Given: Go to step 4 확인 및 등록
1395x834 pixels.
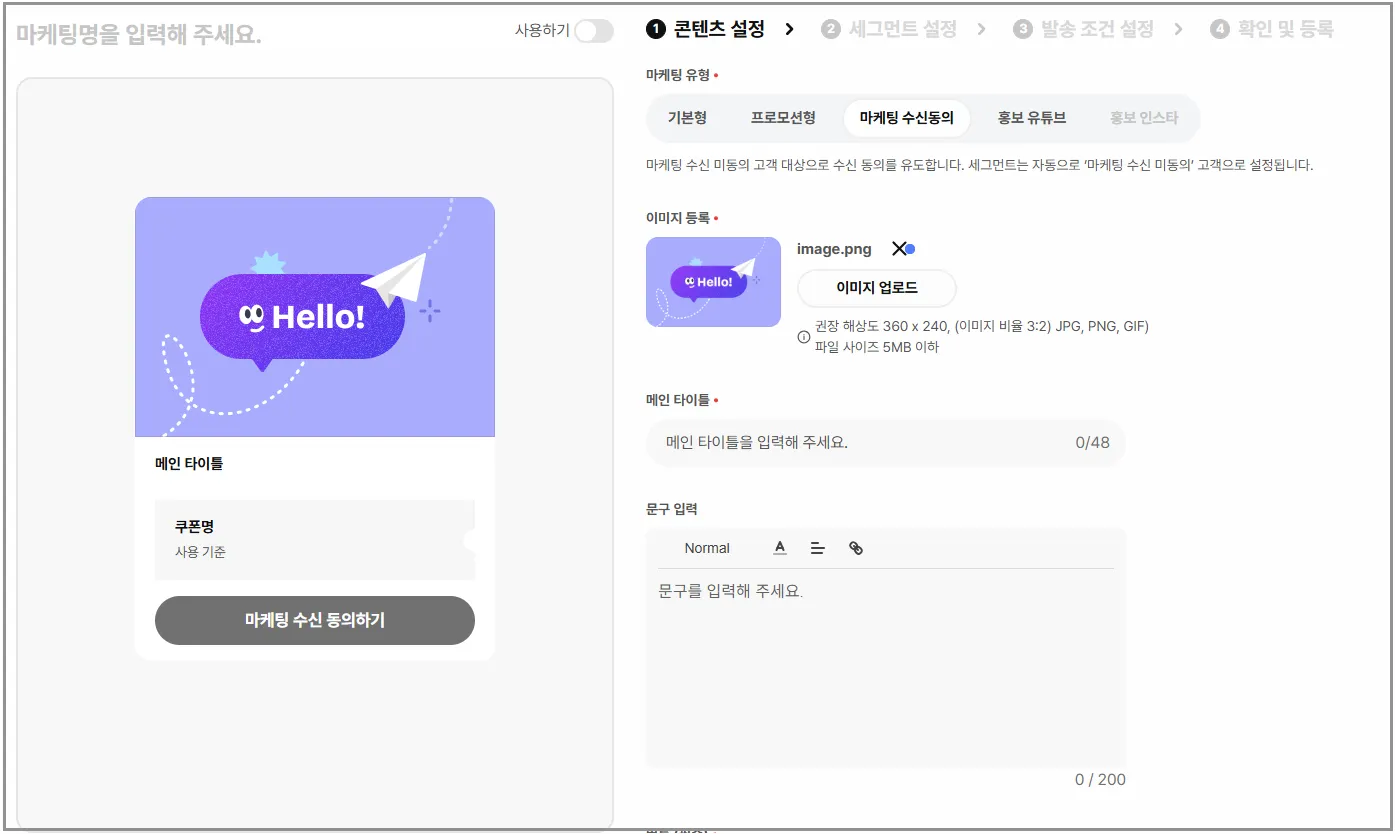Looking at the screenshot, I should click(x=1272, y=29).
